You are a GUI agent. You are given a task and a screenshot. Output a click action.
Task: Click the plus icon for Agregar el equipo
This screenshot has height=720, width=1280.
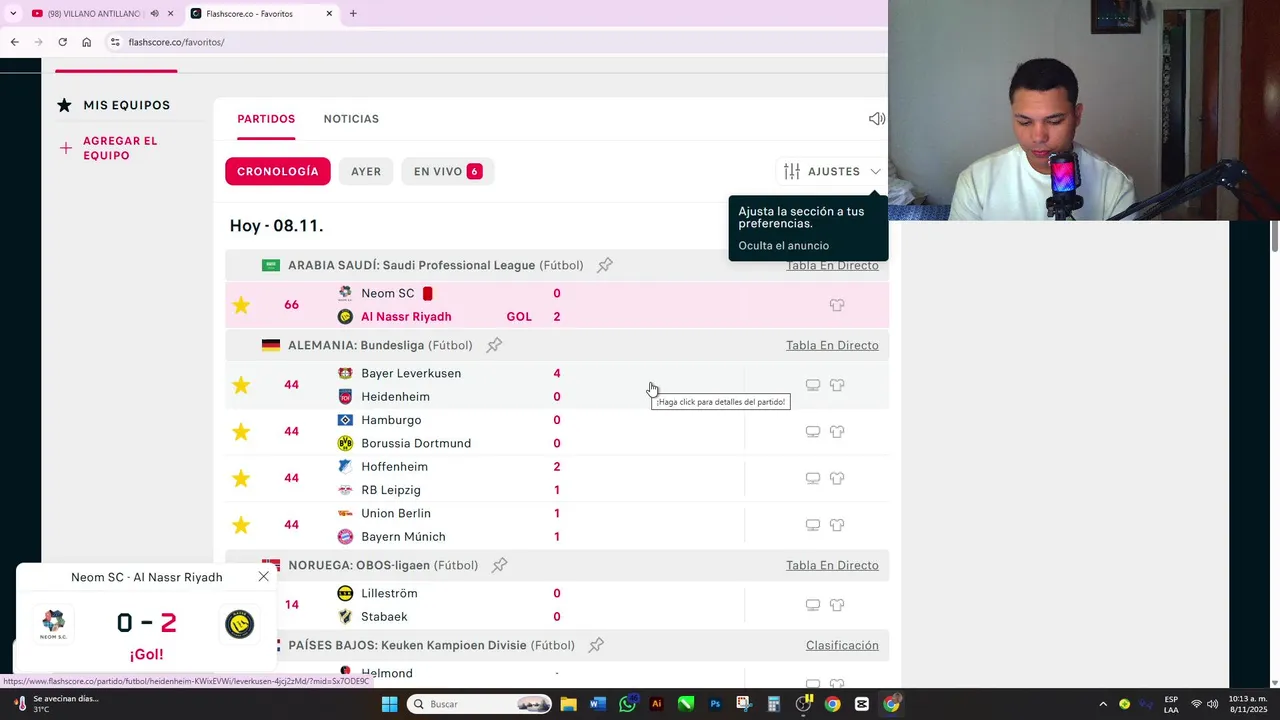coord(65,148)
